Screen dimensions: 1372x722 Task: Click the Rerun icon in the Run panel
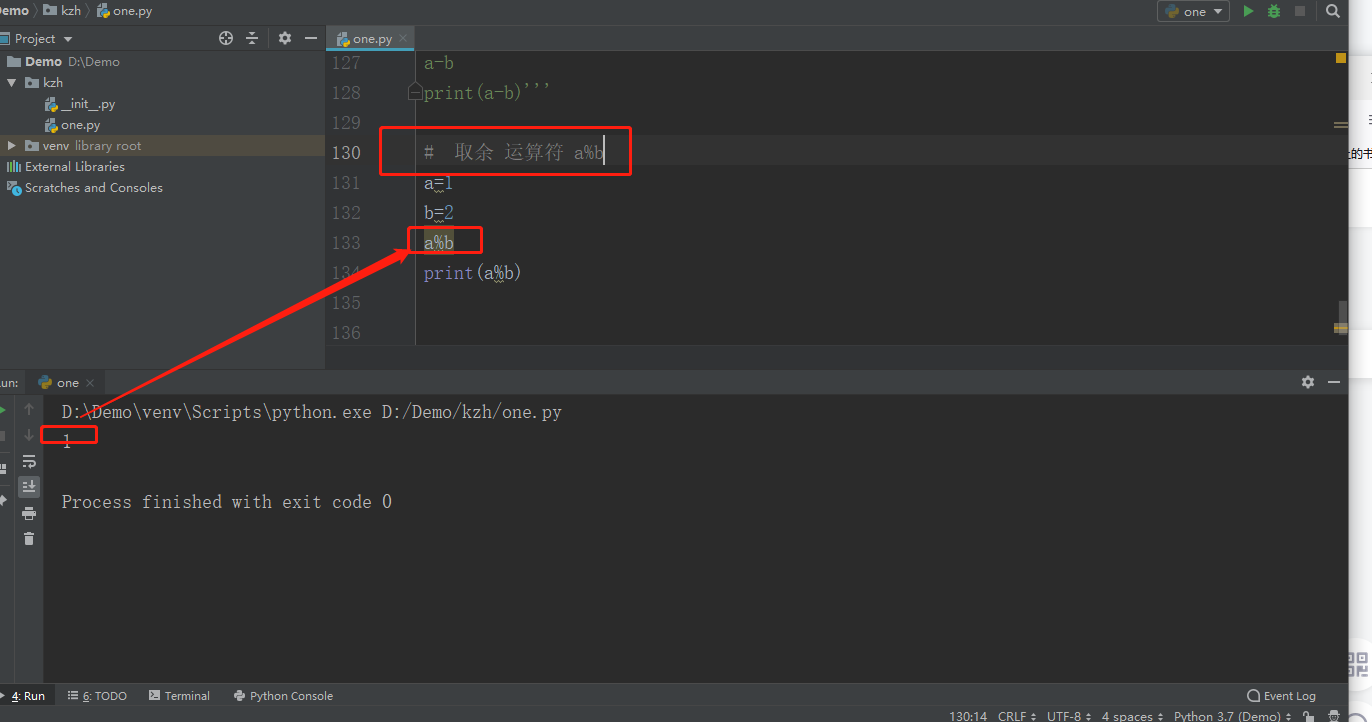5,410
